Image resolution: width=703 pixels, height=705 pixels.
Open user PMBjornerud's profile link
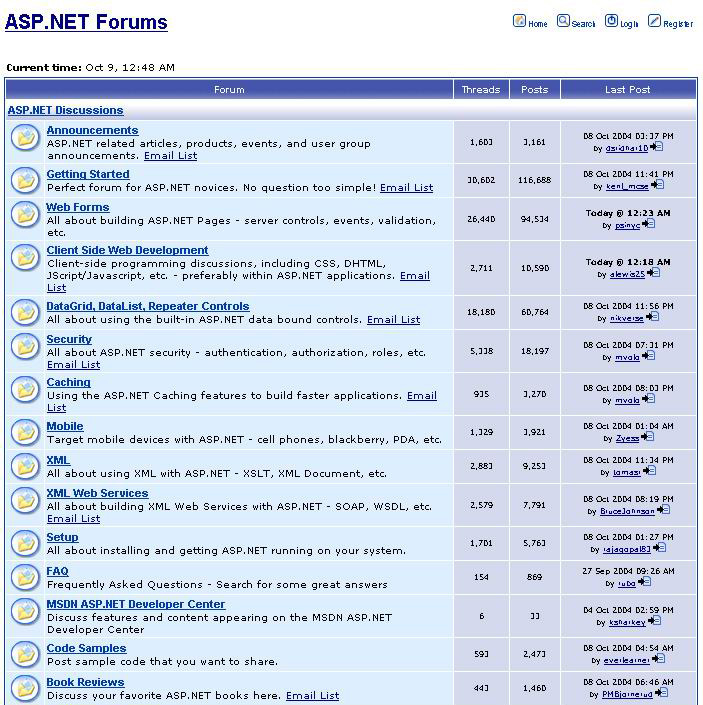click(627, 695)
